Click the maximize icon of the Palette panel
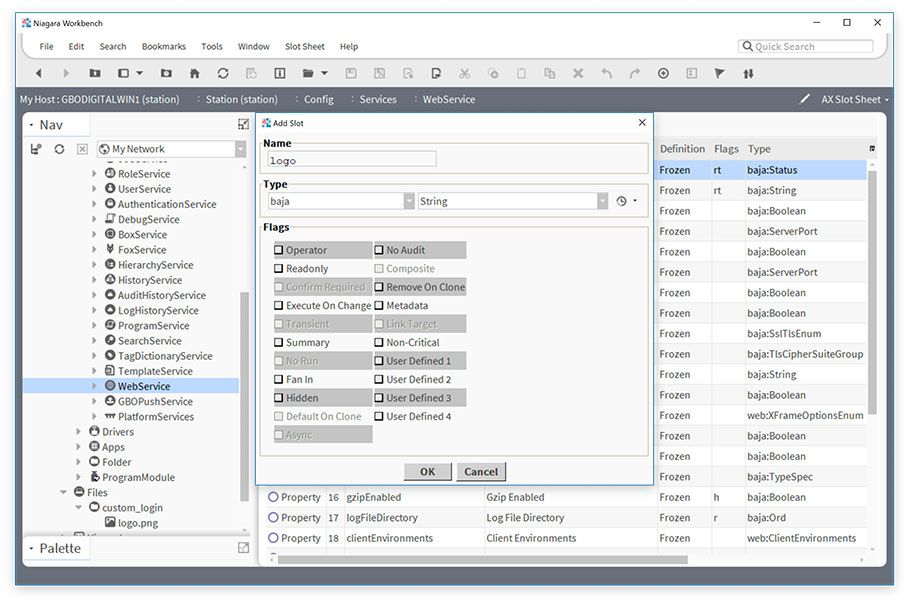909x603 pixels. (243, 548)
